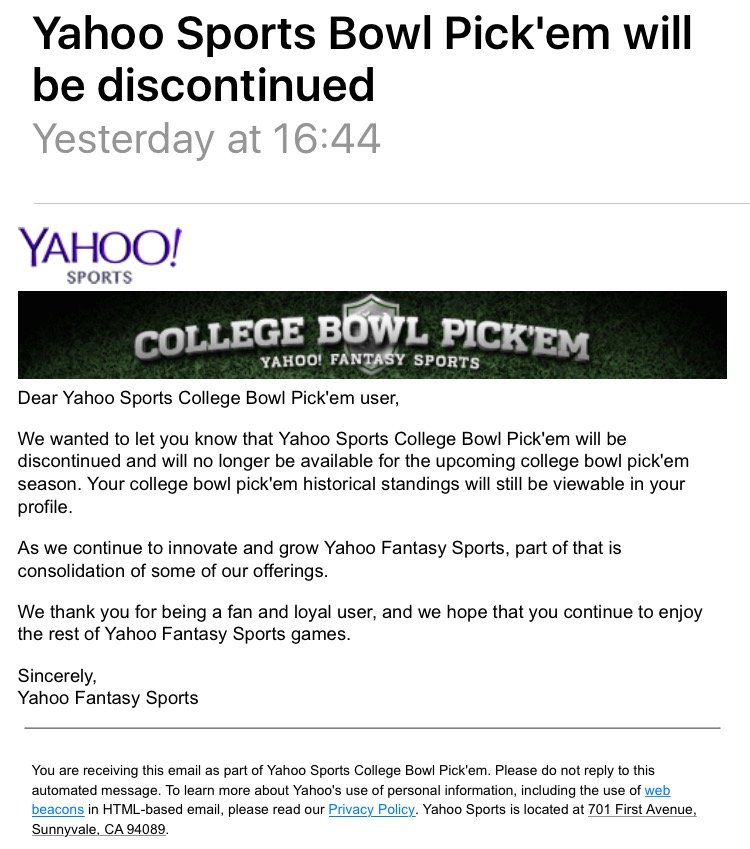
Task: Click the Yahoo! Sports logo
Action: (x=100, y=256)
